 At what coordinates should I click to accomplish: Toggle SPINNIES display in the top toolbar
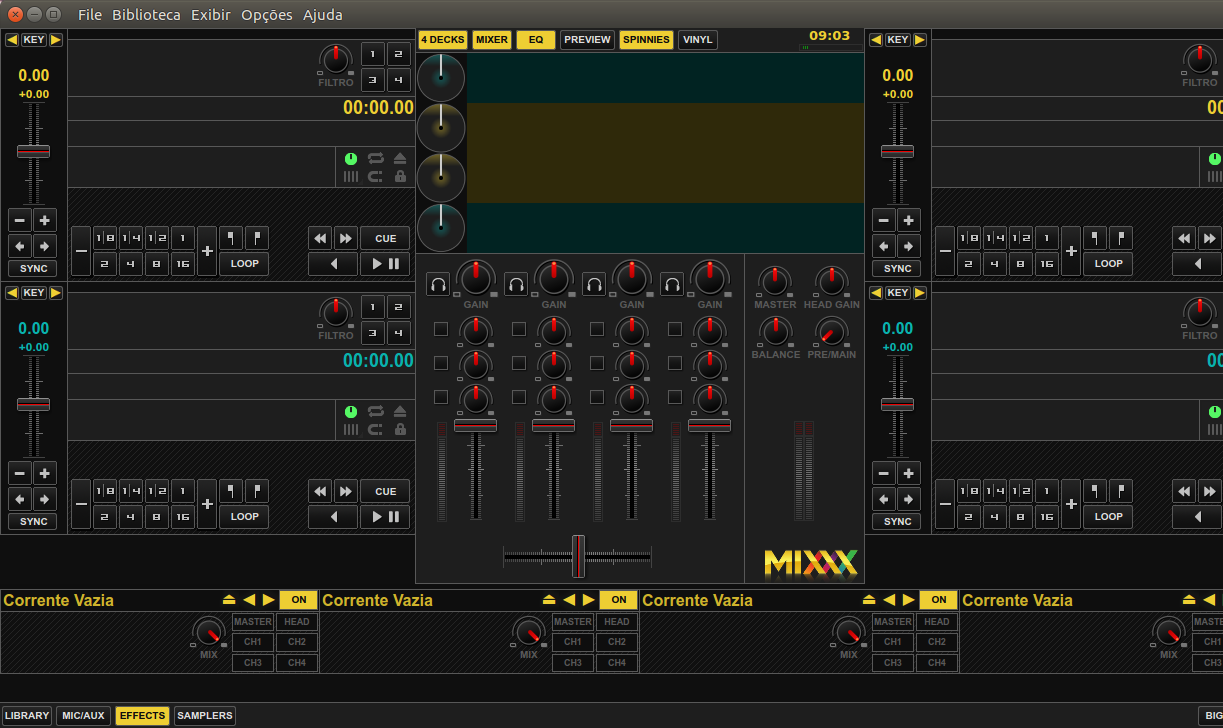point(646,39)
